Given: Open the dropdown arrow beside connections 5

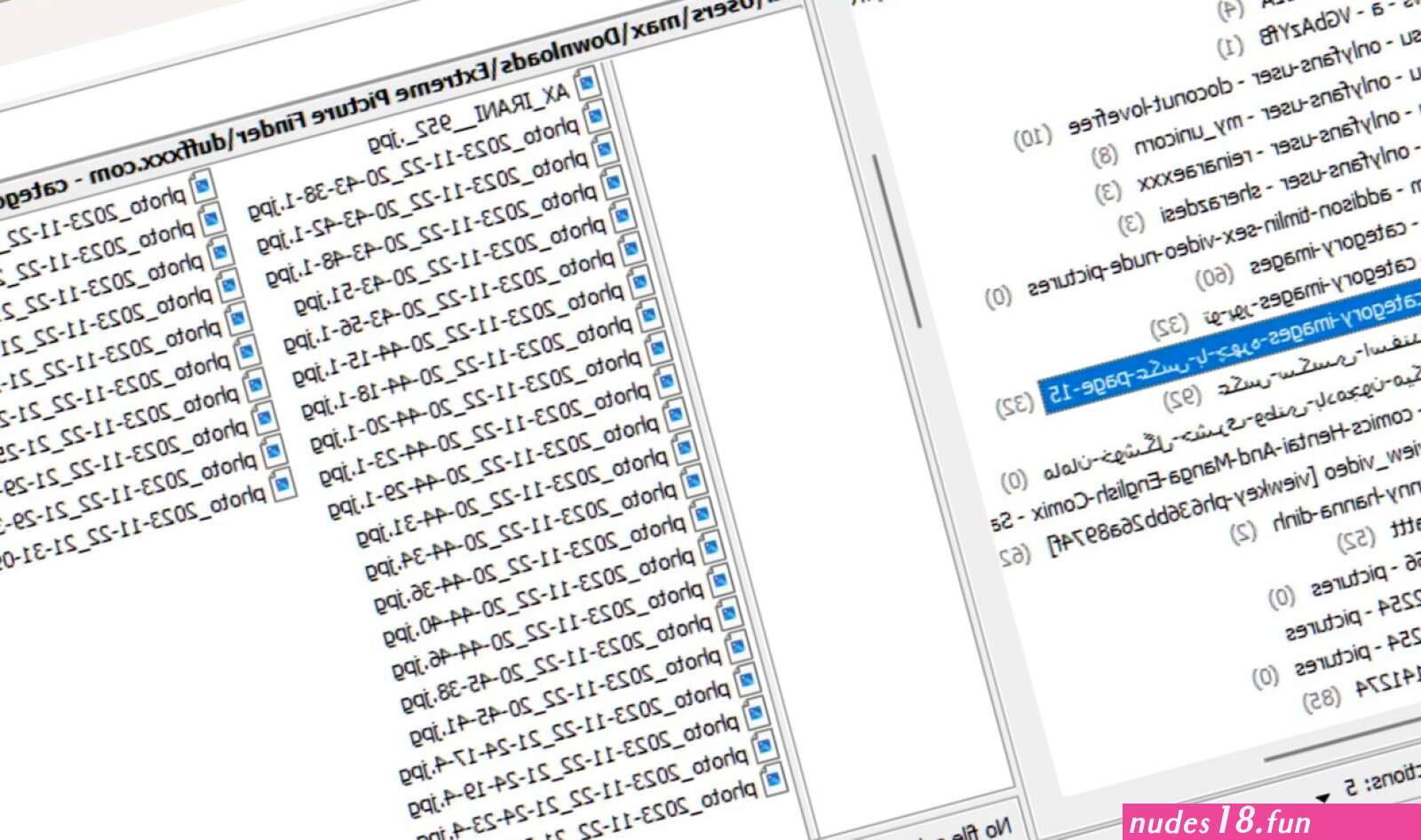Looking at the screenshot, I should [1324, 796].
